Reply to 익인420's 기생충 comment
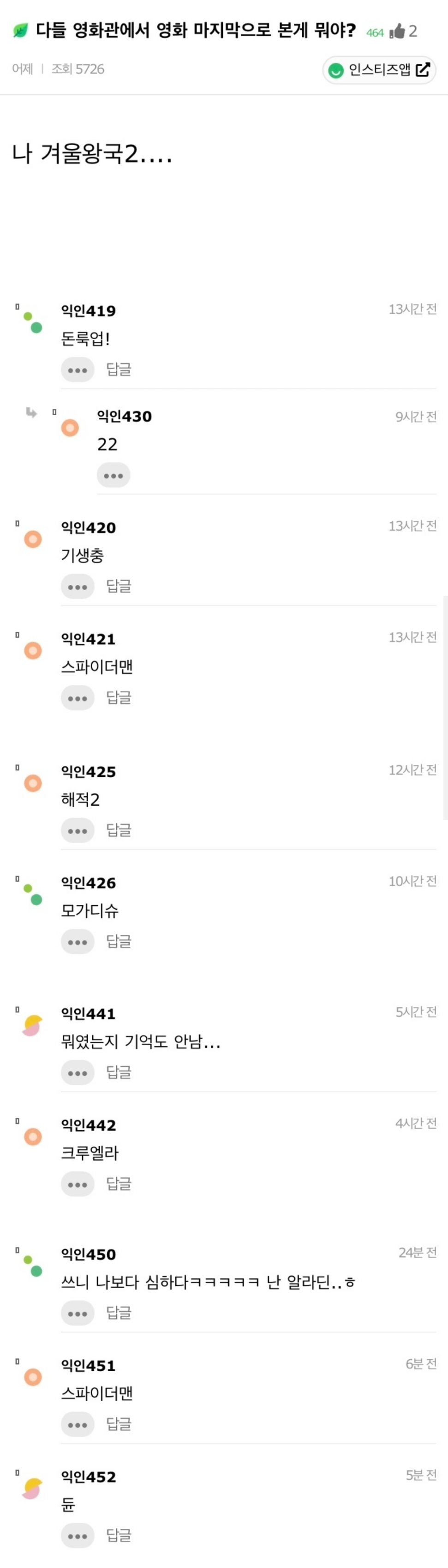This screenshot has height=1568, width=448. [119, 586]
